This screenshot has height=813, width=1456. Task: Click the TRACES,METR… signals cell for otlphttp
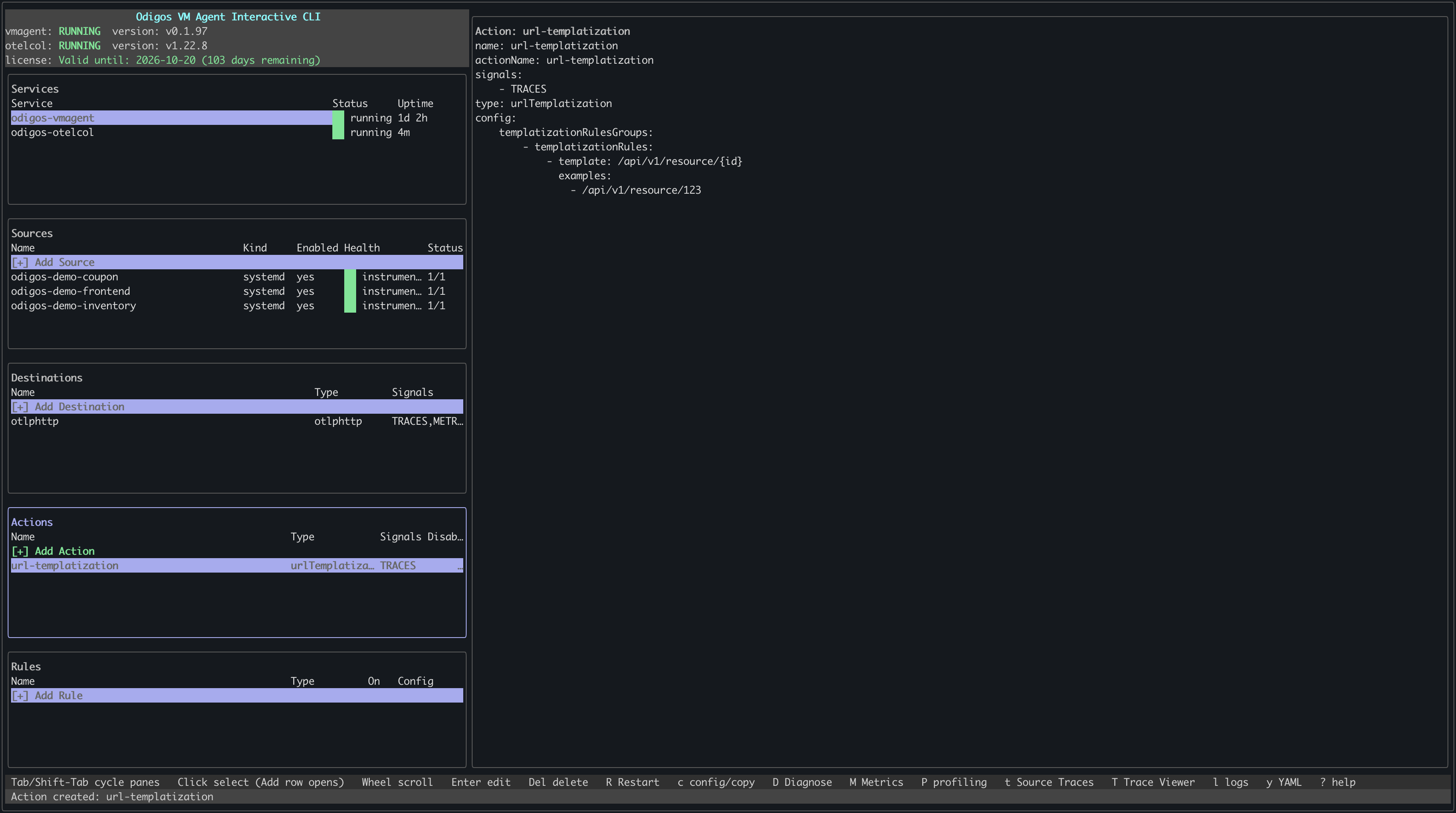pyautogui.click(x=427, y=421)
